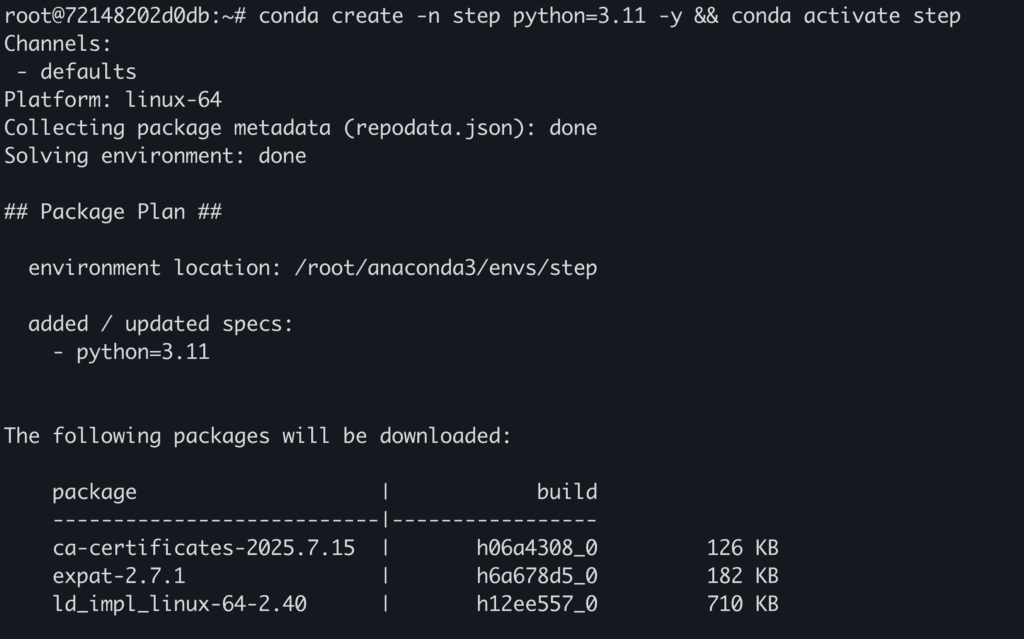1024x639 pixels.
Task: Click the "Collecting package metadata" line
Action: [300, 128]
